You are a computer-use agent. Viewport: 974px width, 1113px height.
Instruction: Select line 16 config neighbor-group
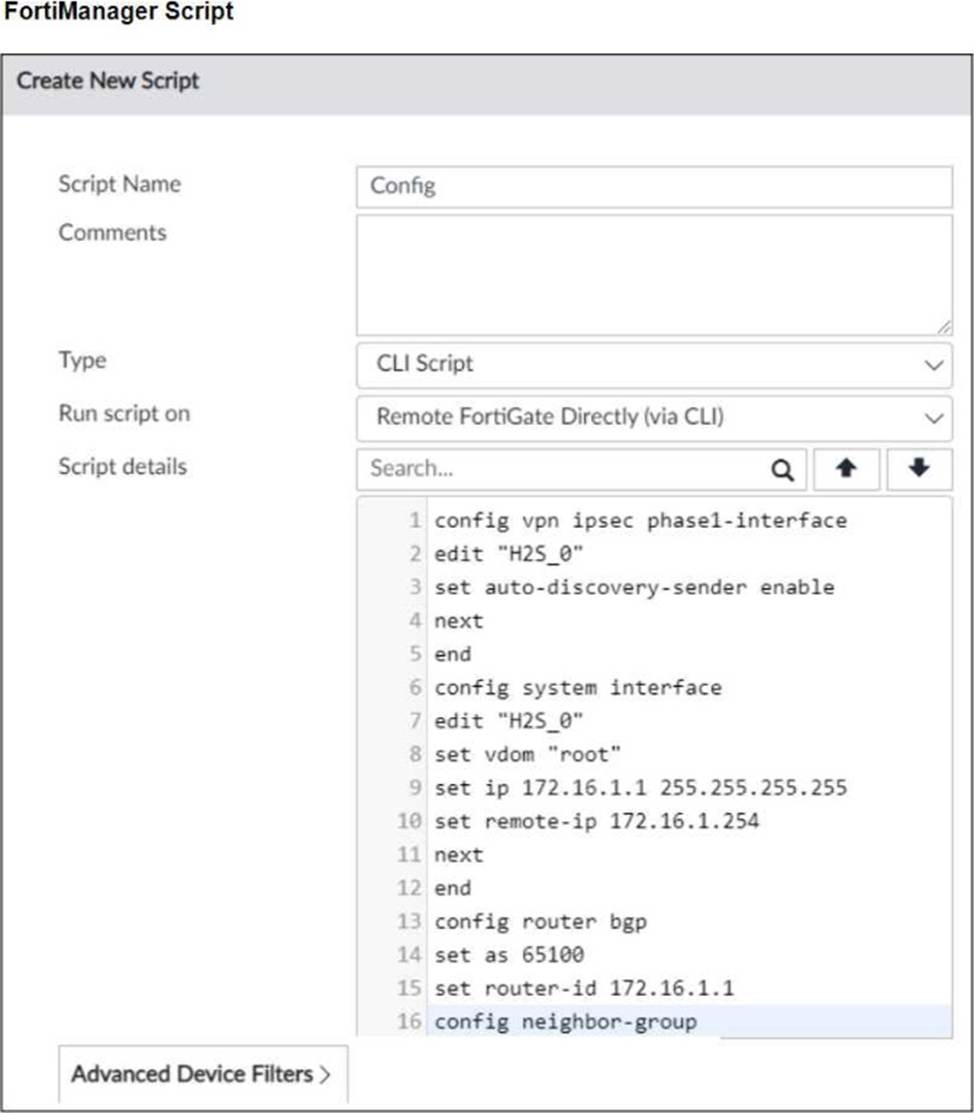[x=565, y=1021]
